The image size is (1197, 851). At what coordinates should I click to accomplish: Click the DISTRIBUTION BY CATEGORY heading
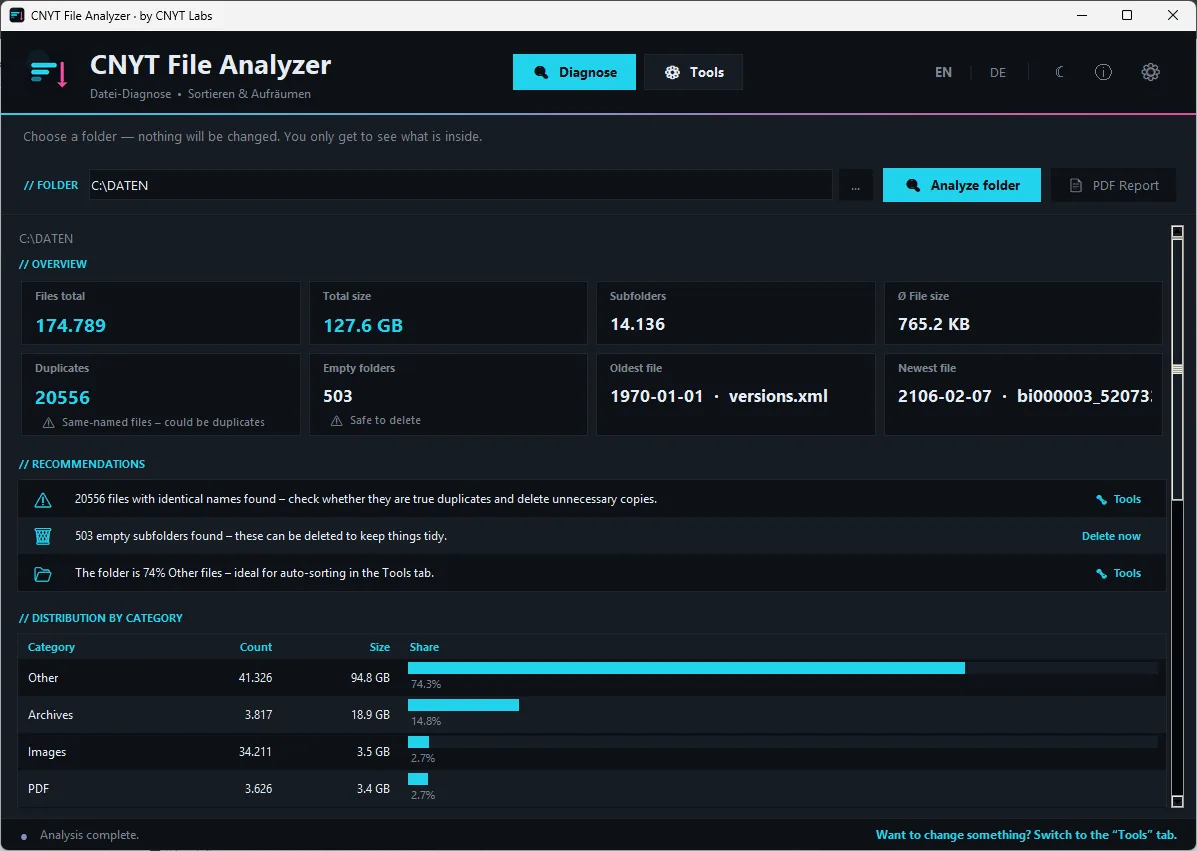coord(101,618)
